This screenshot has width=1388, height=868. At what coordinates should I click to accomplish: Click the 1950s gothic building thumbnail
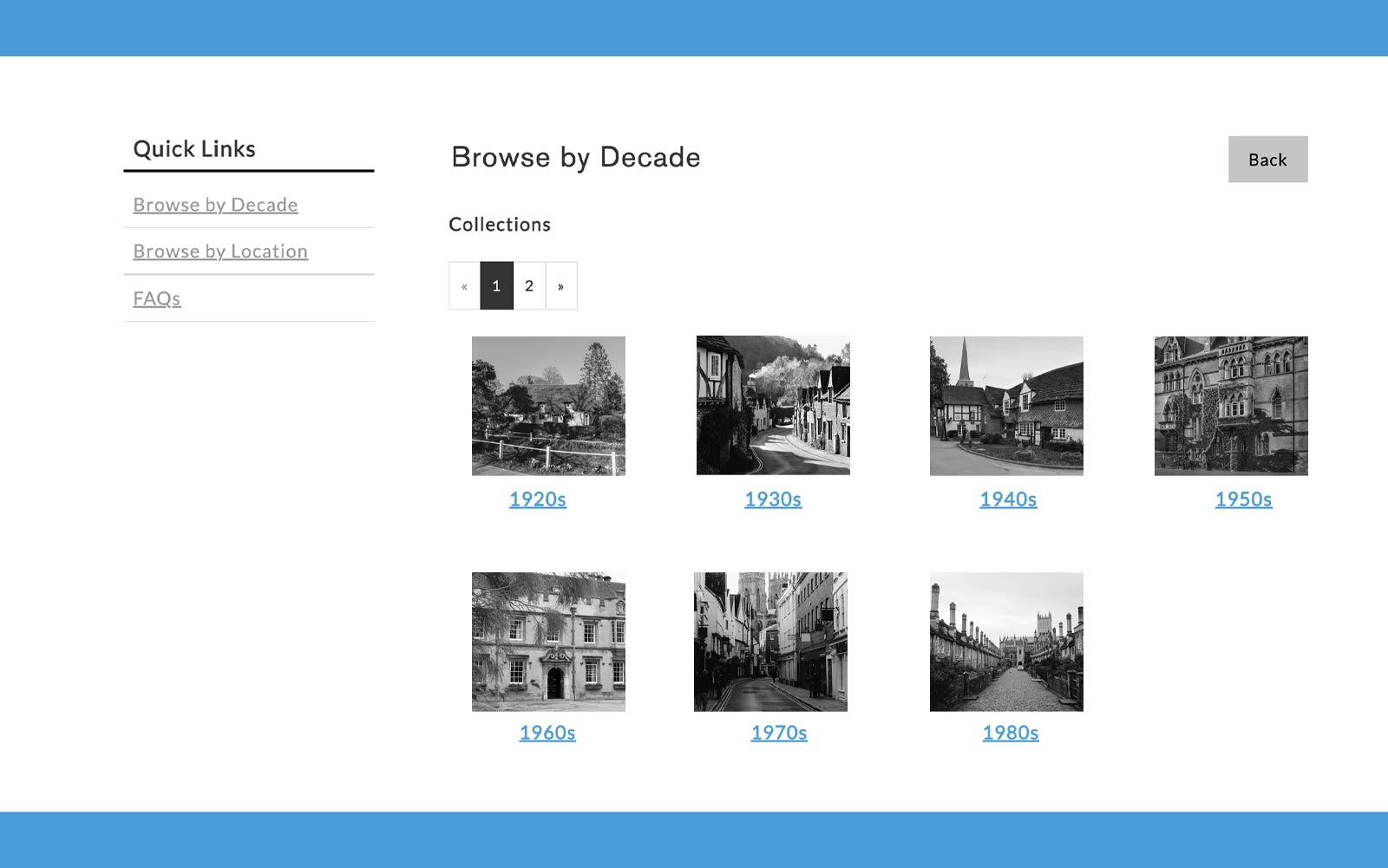(1231, 406)
